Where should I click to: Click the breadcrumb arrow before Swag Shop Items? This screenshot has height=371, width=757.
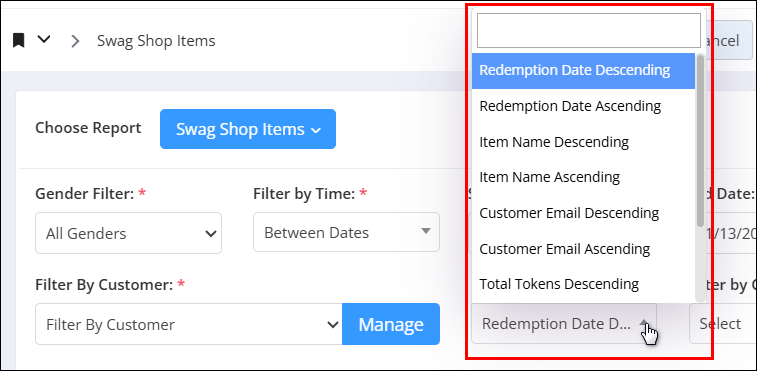tap(75, 41)
